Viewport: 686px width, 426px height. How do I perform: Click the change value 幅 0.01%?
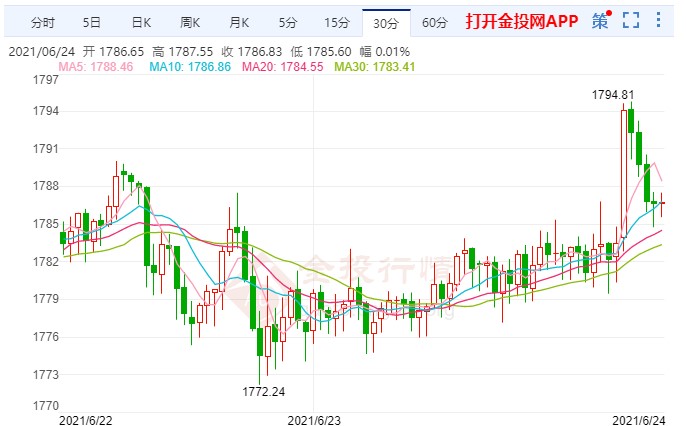tap(385, 52)
